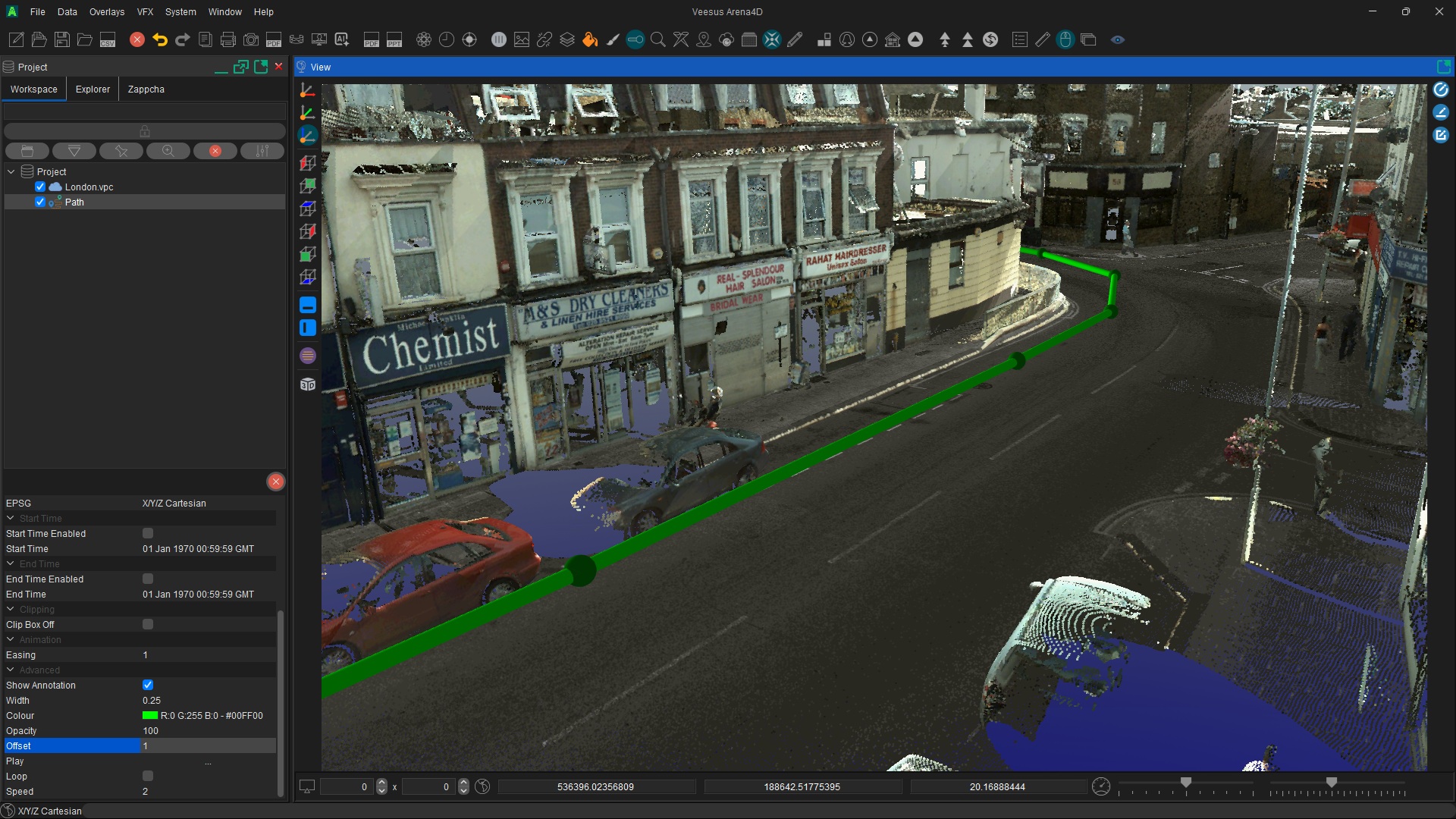Click the redo arrow icon
1456x819 pixels.
click(x=183, y=40)
